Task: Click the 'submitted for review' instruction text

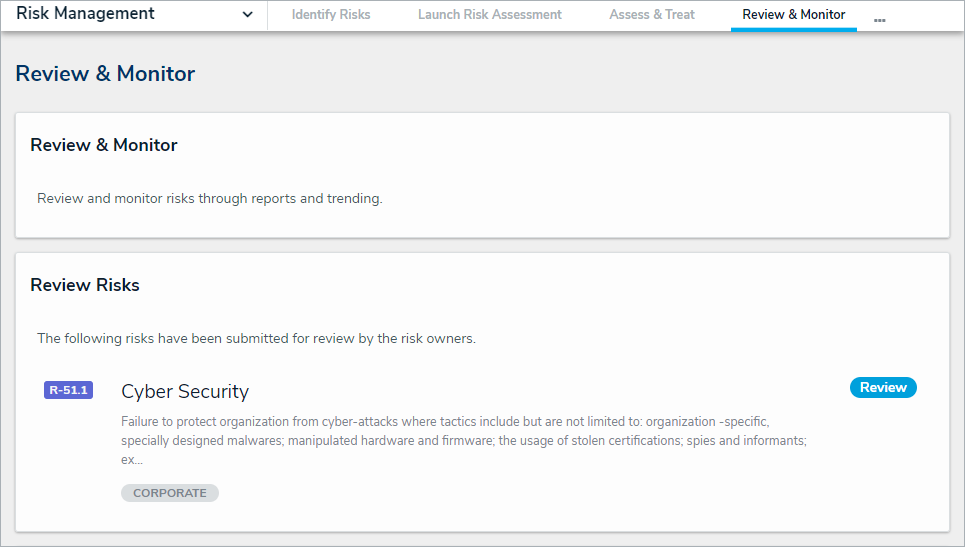Action: pyautogui.click(x=256, y=338)
